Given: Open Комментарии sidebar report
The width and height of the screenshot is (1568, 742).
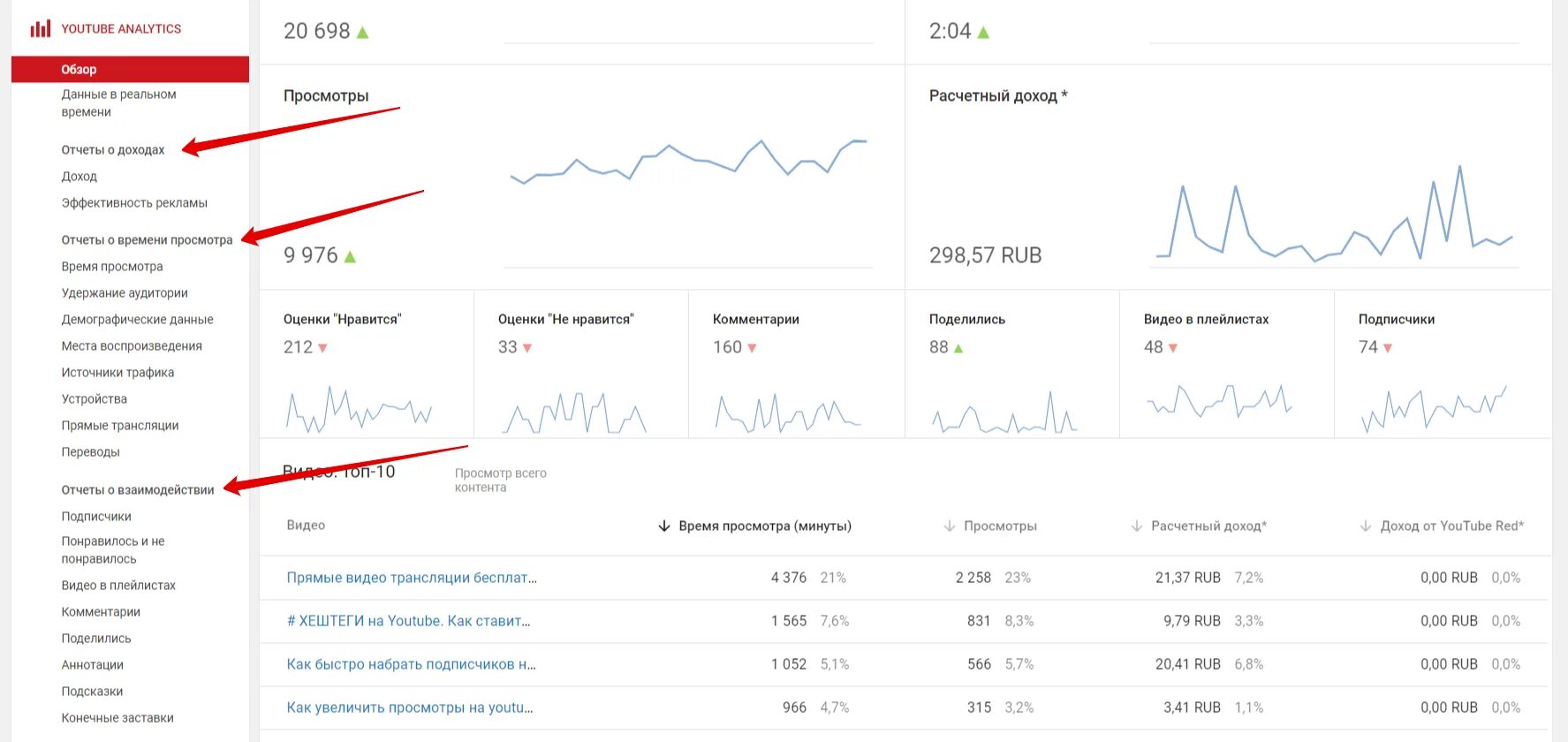Looking at the screenshot, I should pos(101,612).
